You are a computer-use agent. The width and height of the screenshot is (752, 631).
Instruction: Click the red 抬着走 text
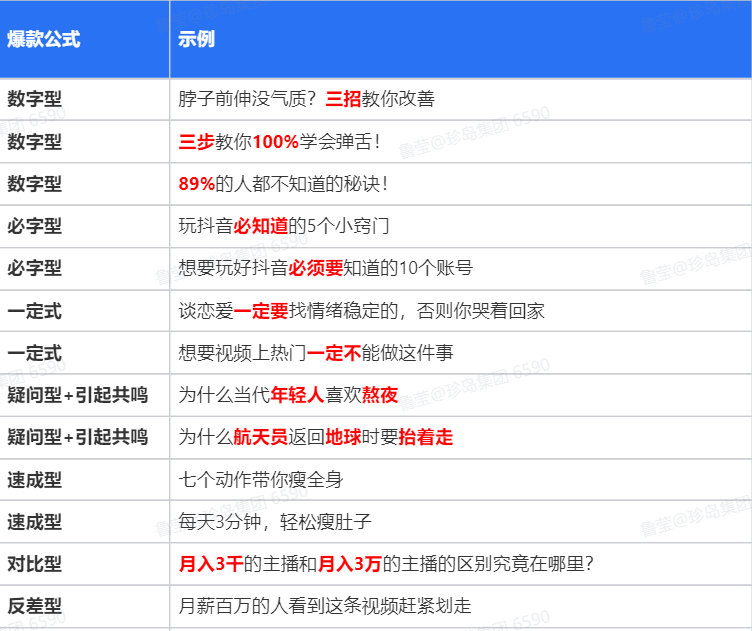[x=425, y=438]
